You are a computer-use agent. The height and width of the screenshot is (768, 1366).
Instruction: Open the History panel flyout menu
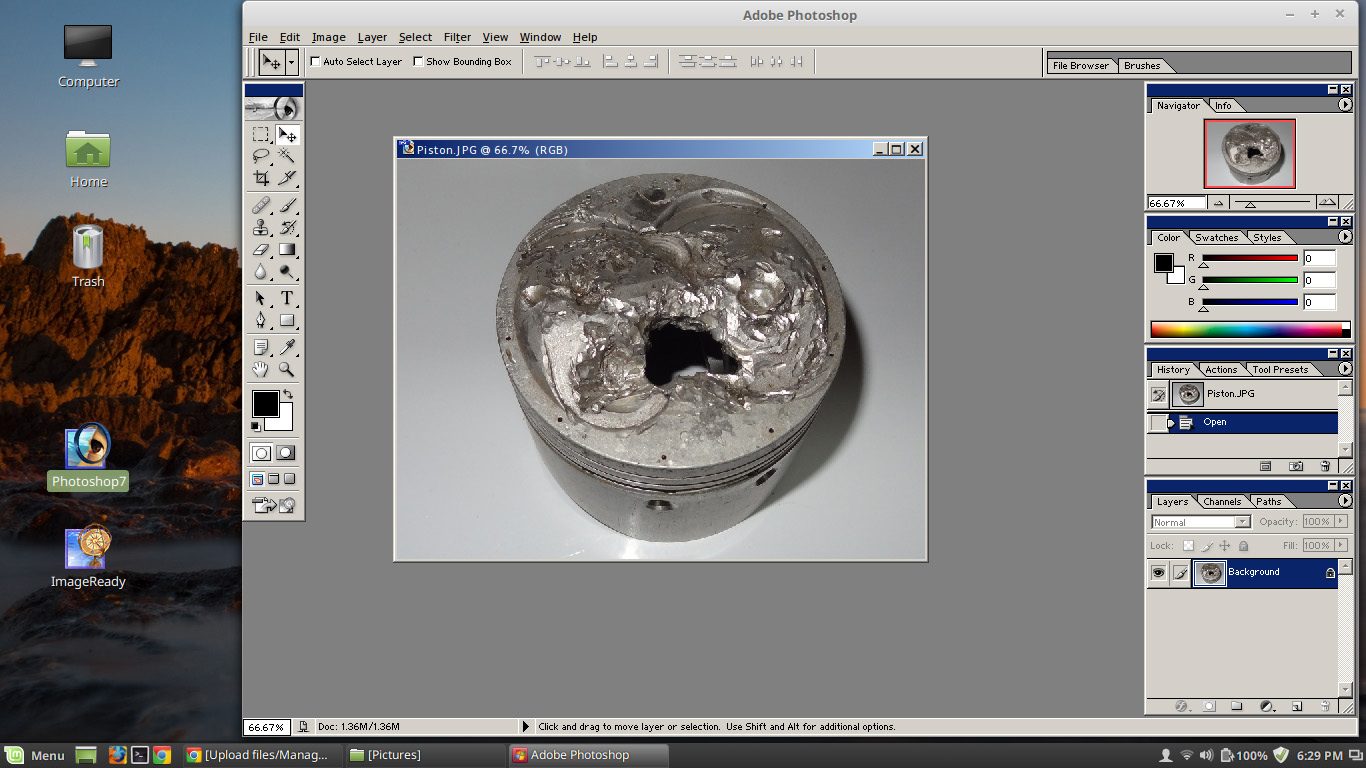click(x=1345, y=369)
